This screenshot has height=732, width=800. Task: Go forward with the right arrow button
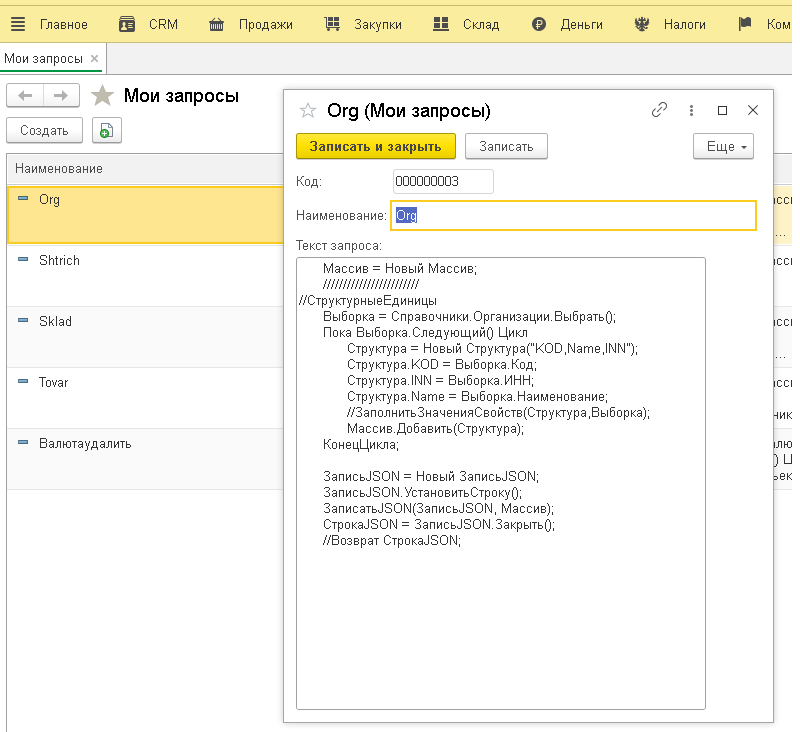pos(61,95)
